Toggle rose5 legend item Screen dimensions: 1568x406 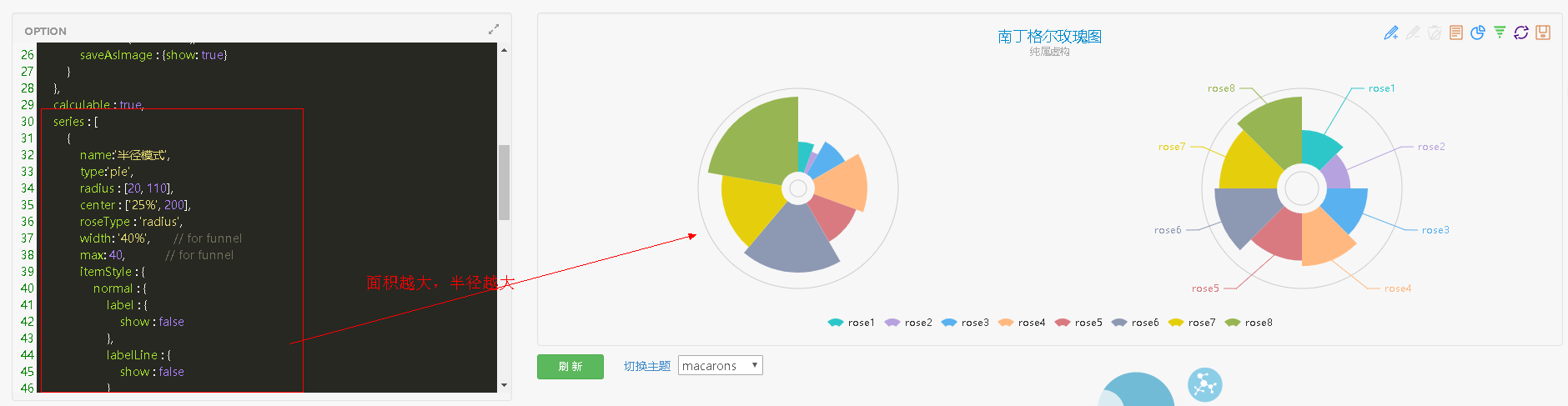(x=1078, y=323)
